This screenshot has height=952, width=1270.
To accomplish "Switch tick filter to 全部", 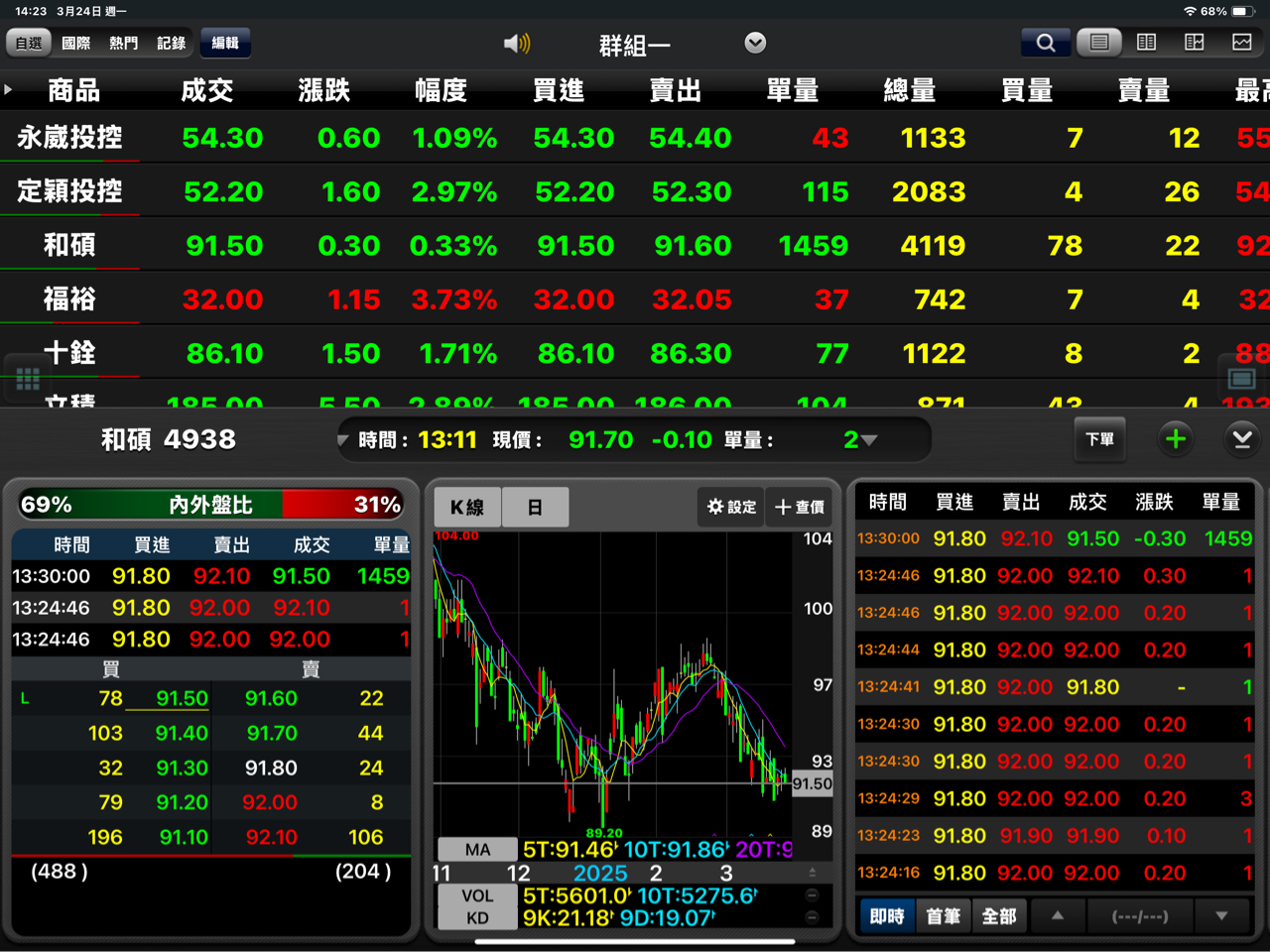I will pyautogui.click(x=999, y=916).
